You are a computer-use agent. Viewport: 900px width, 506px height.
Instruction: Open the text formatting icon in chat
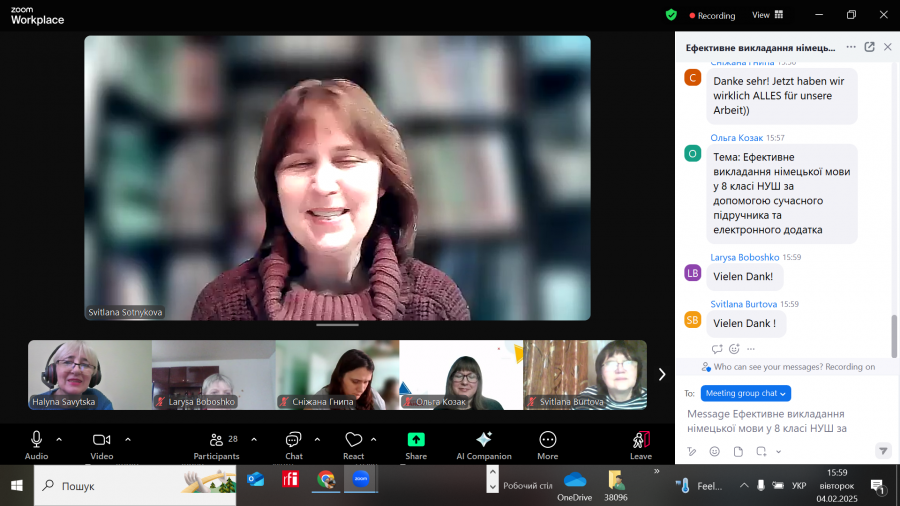click(x=692, y=451)
